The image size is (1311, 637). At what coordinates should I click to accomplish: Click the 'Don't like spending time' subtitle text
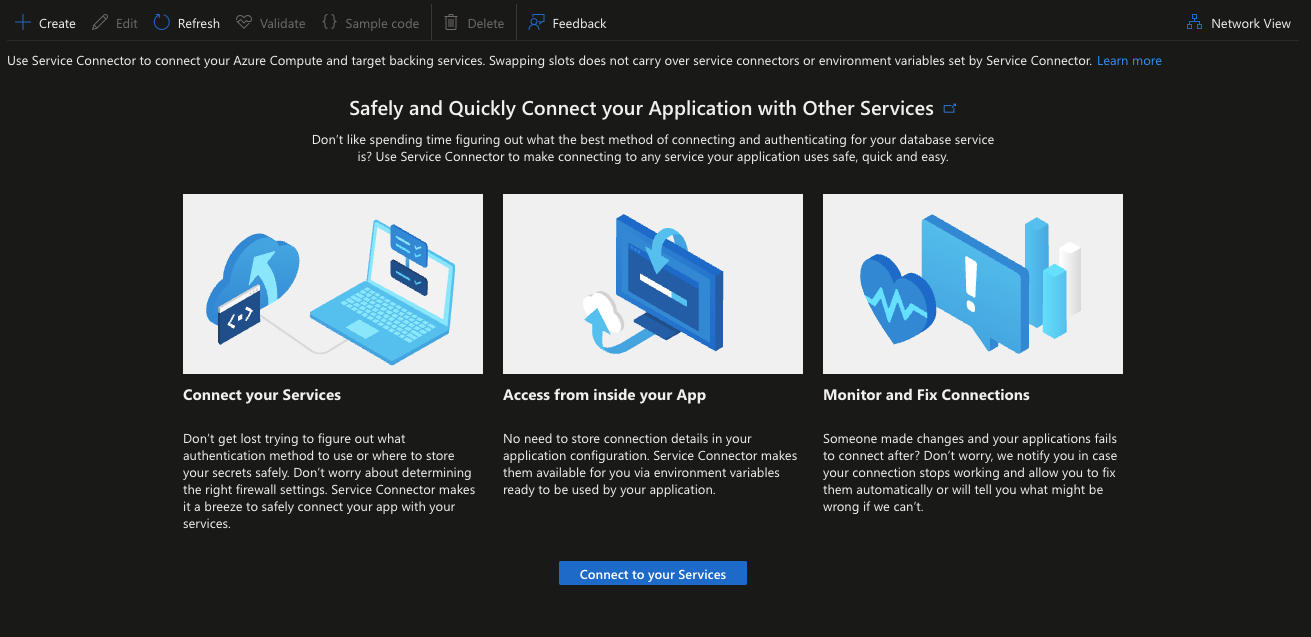[x=653, y=148]
